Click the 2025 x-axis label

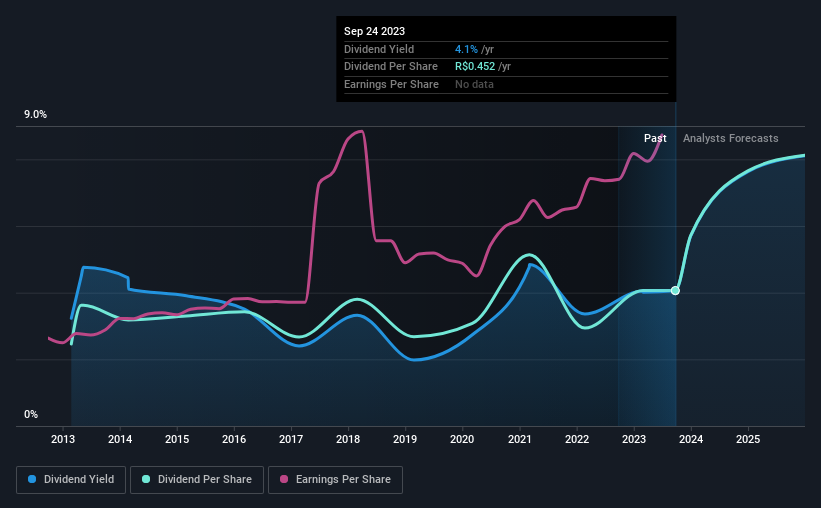coord(748,439)
